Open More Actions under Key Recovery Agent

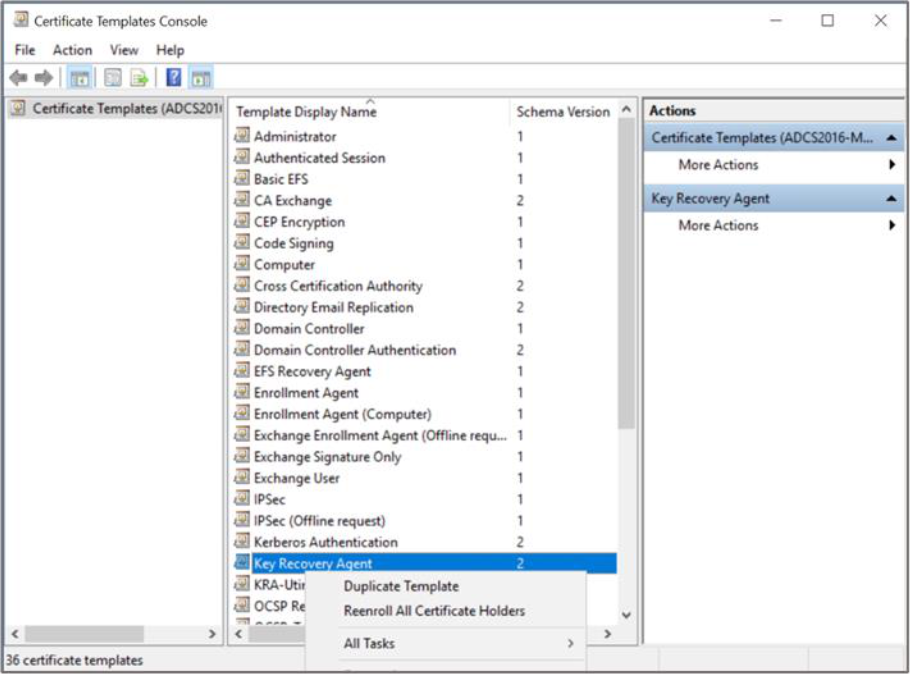pyautogui.click(x=718, y=226)
